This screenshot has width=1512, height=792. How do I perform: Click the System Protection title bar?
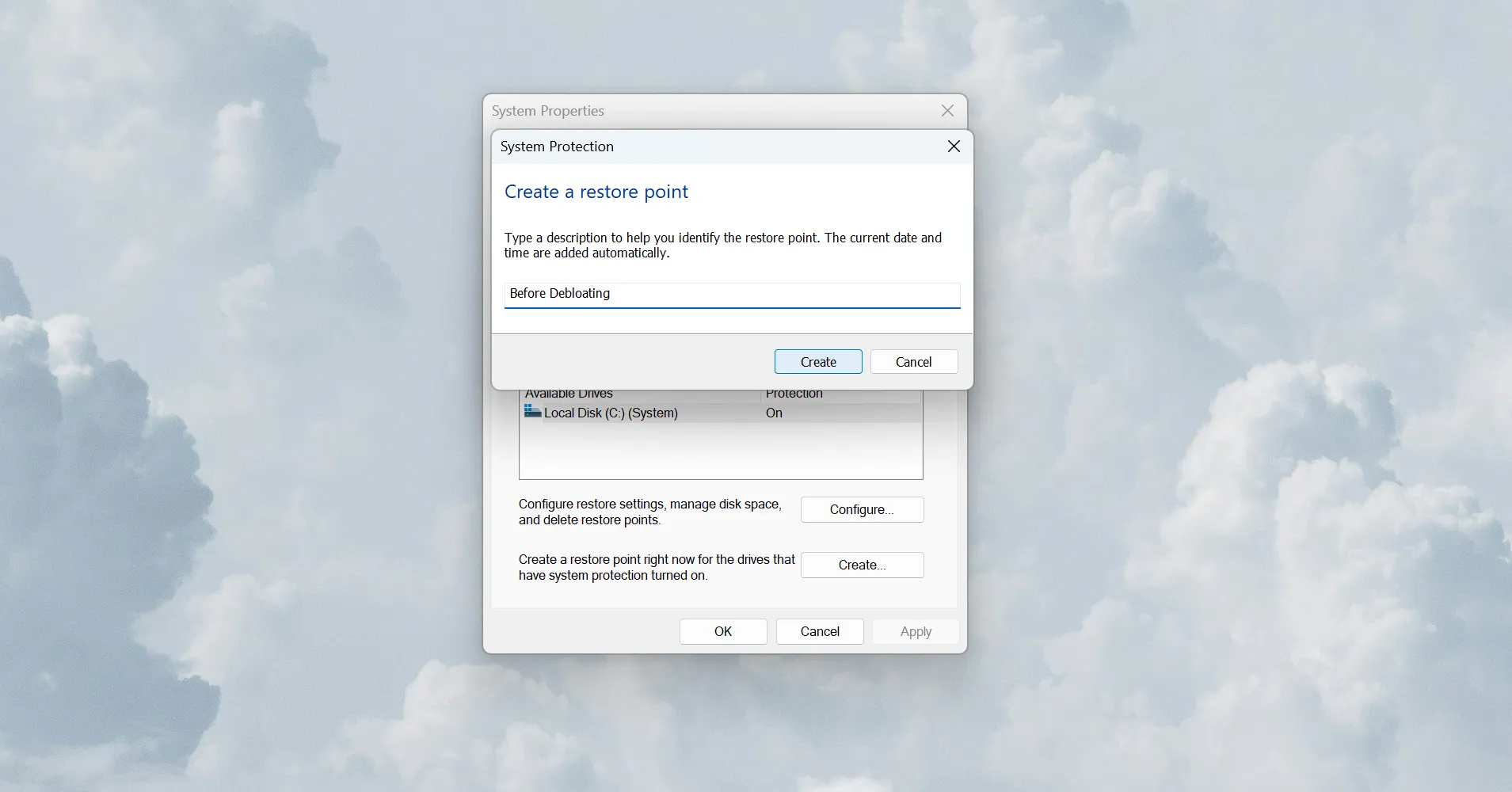[x=713, y=147]
